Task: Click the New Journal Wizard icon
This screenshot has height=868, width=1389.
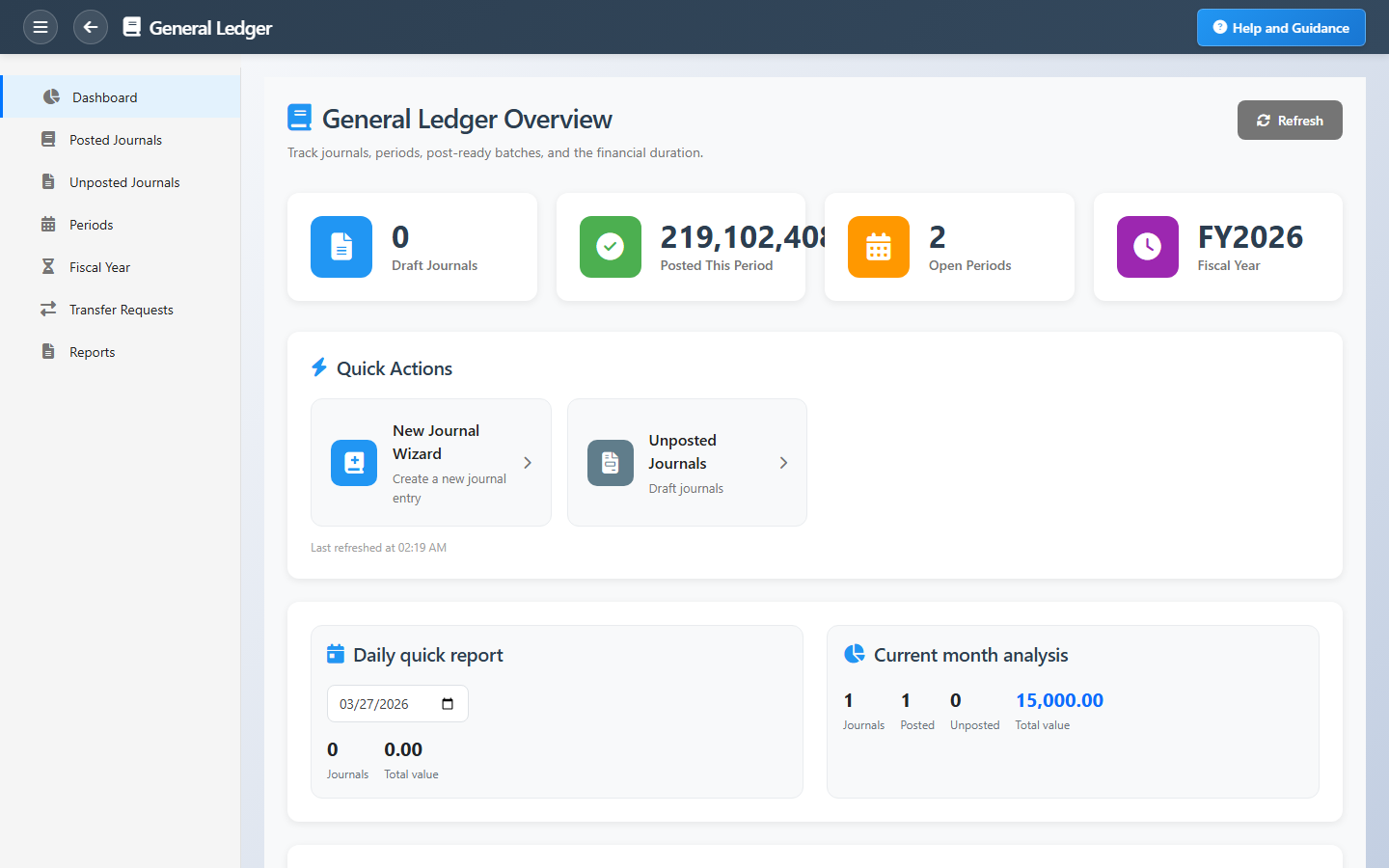Action: tap(354, 463)
